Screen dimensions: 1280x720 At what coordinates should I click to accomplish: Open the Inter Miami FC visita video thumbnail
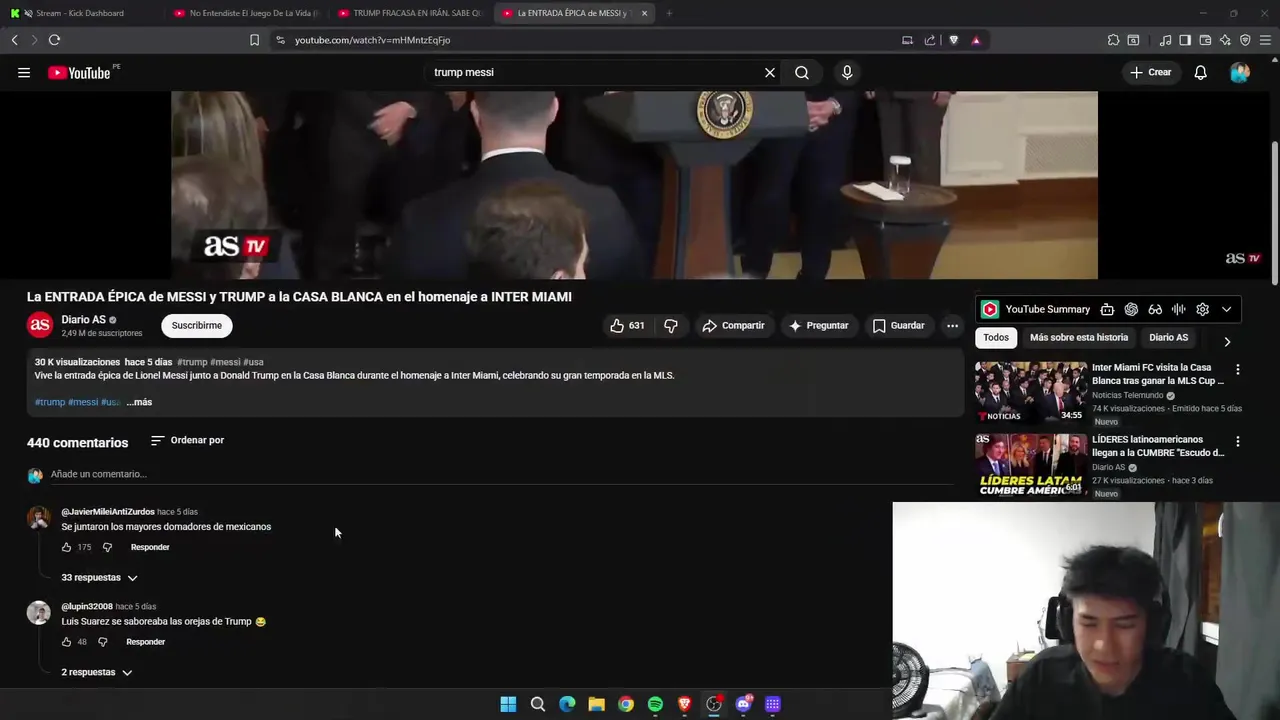tap(1031, 392)
